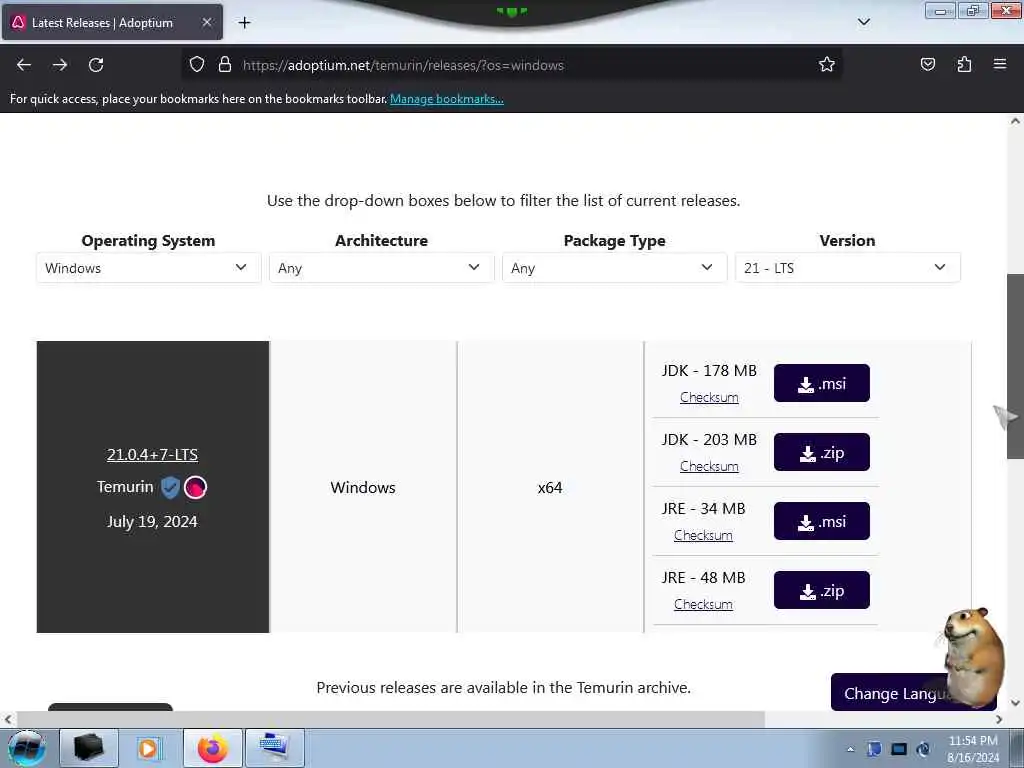Image resolution: width=1024 pixels, height=768 pixels.
Task: Switch to Firefox in the taskbar
Action: pyautogui.click(x=213, y=748)
